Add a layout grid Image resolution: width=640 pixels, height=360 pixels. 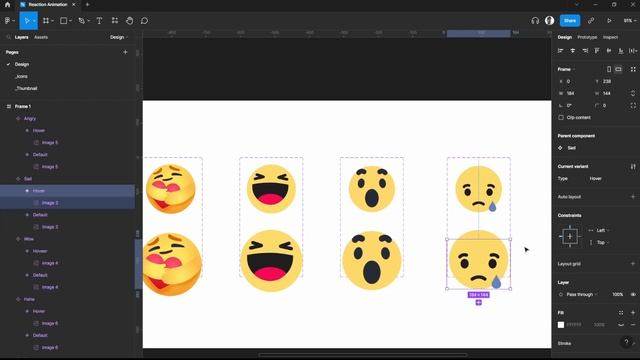[633, 264]
